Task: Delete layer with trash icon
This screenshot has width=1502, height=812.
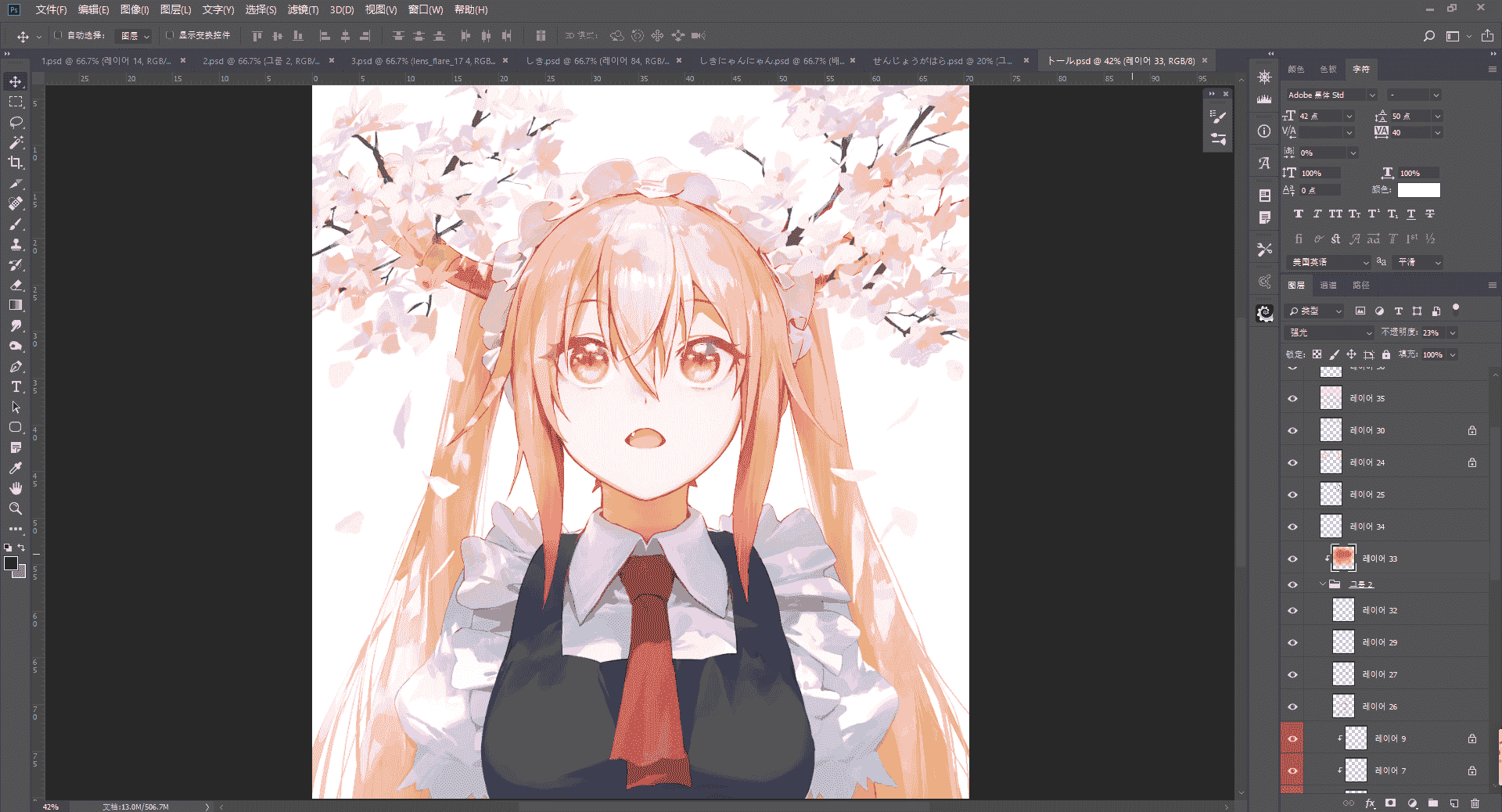Action: pos(1475,803)
